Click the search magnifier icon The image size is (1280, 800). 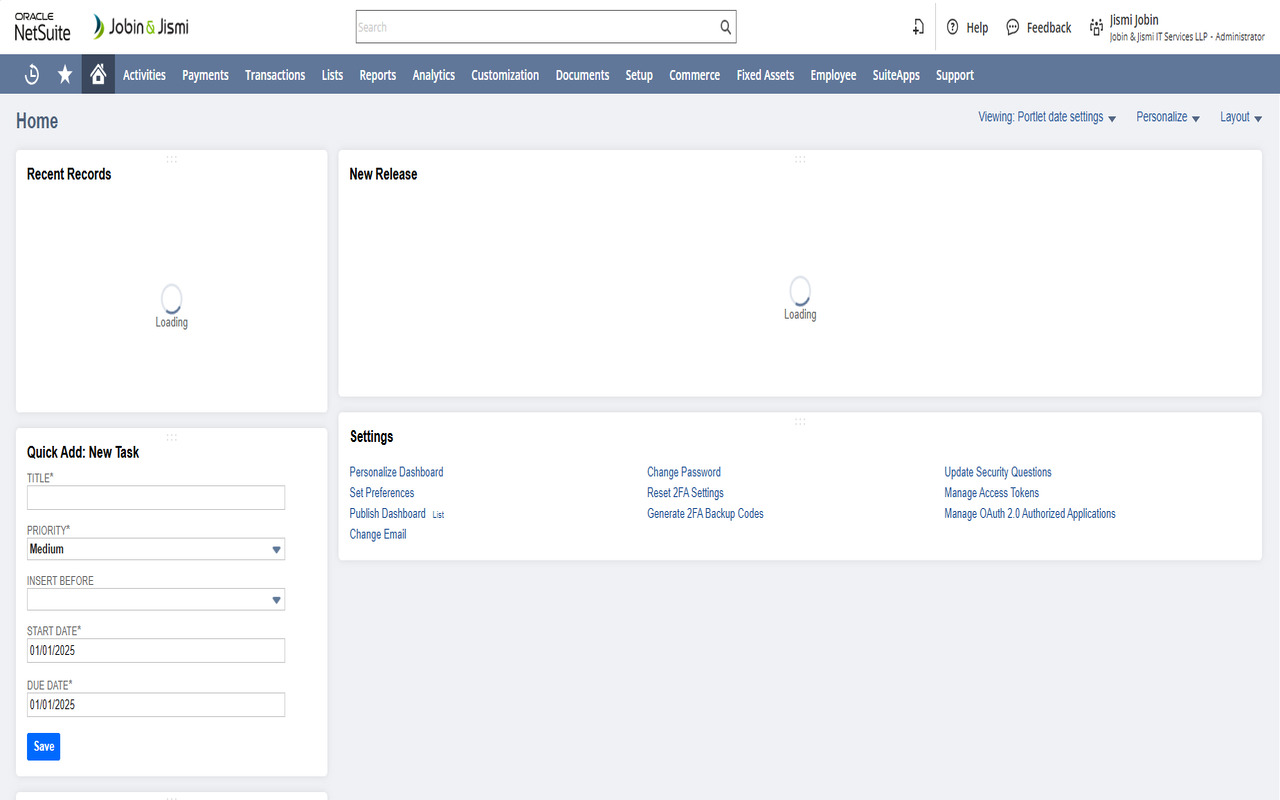click(x=725, y=27)
